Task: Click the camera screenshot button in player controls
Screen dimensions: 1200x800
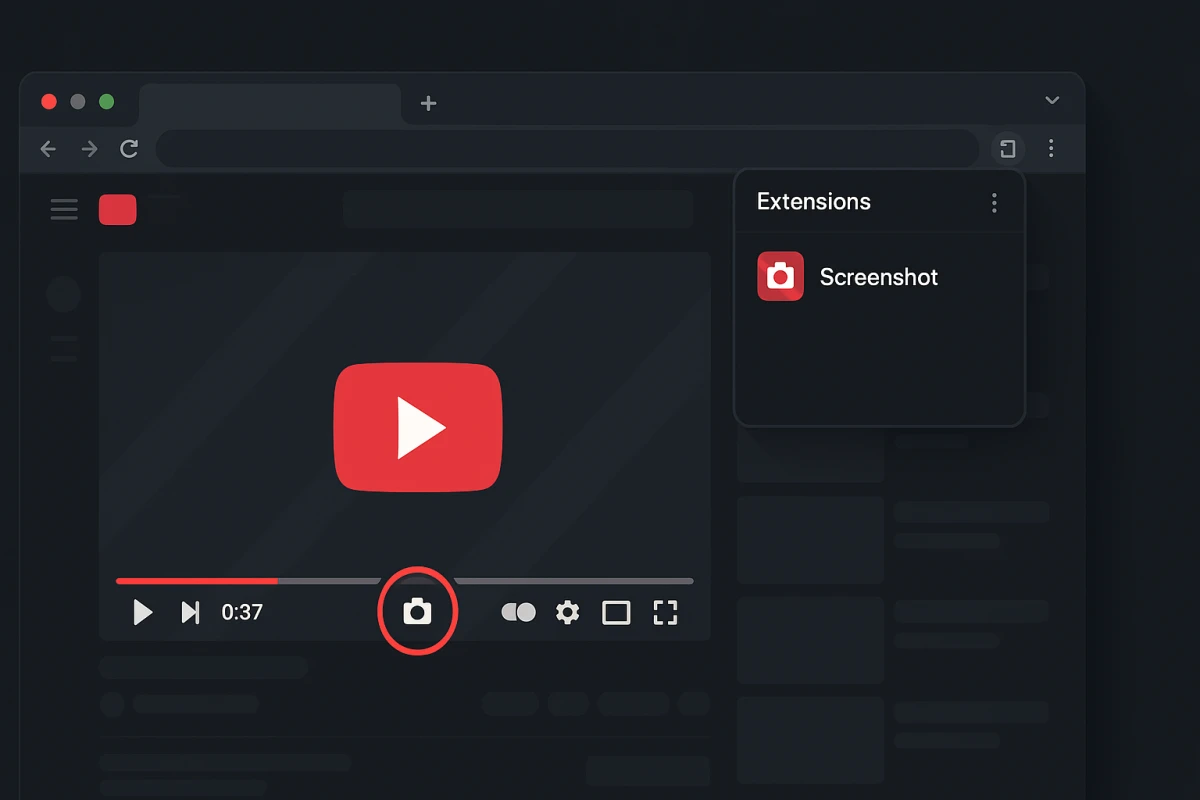Action: pos(417,611)
